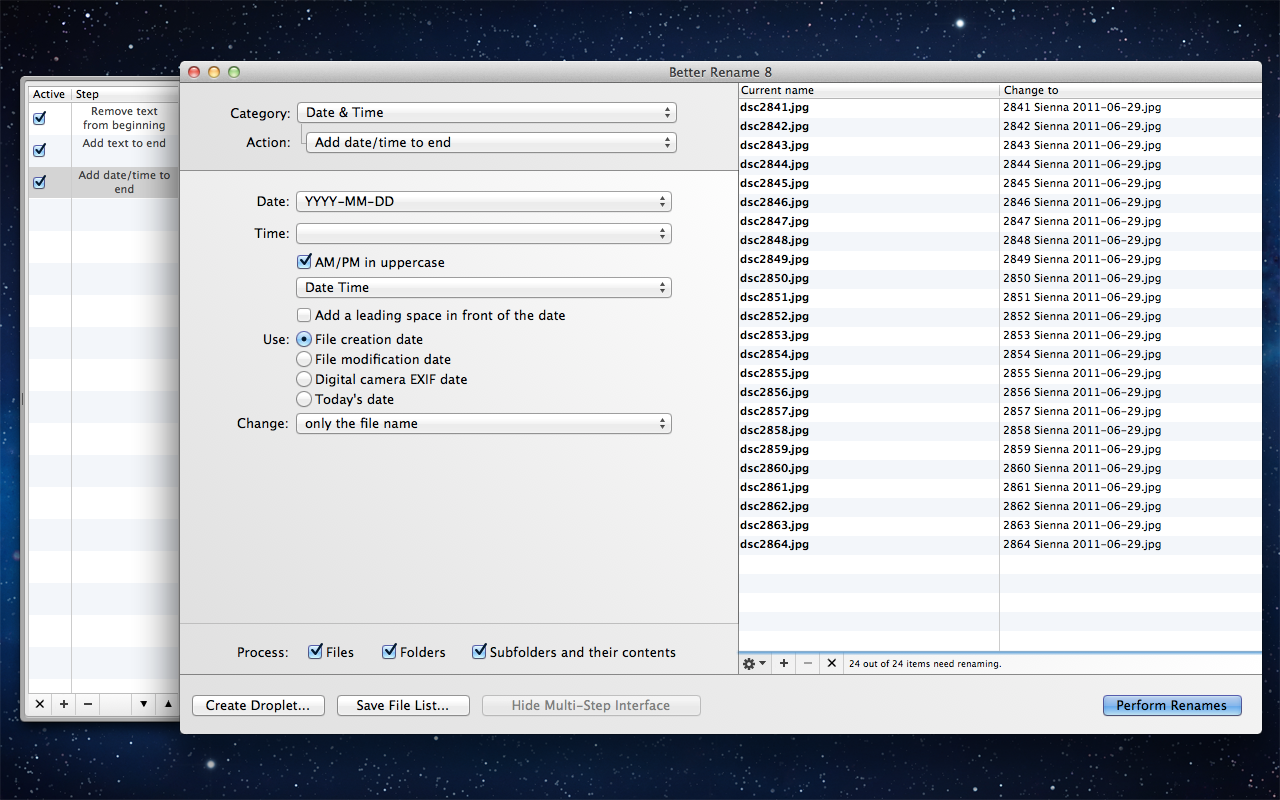Click the Create Droplet button
The width and height of the screenshot is (1280, 800).
[258, 705]
